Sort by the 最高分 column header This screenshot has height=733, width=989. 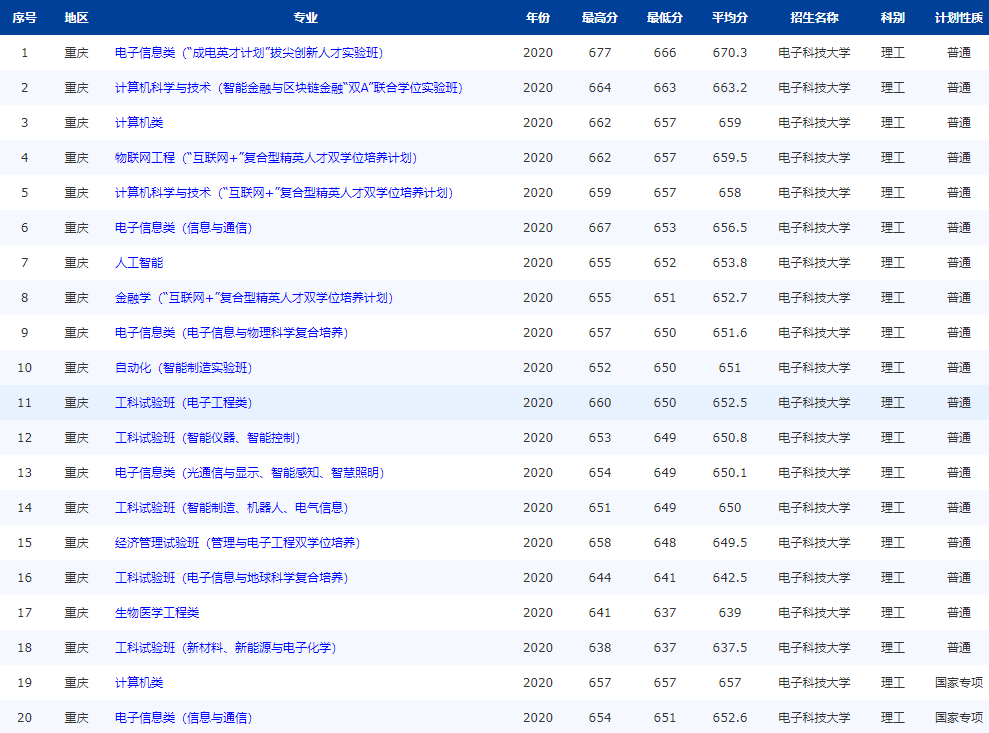pyautogui.click(x=599, y=16)
